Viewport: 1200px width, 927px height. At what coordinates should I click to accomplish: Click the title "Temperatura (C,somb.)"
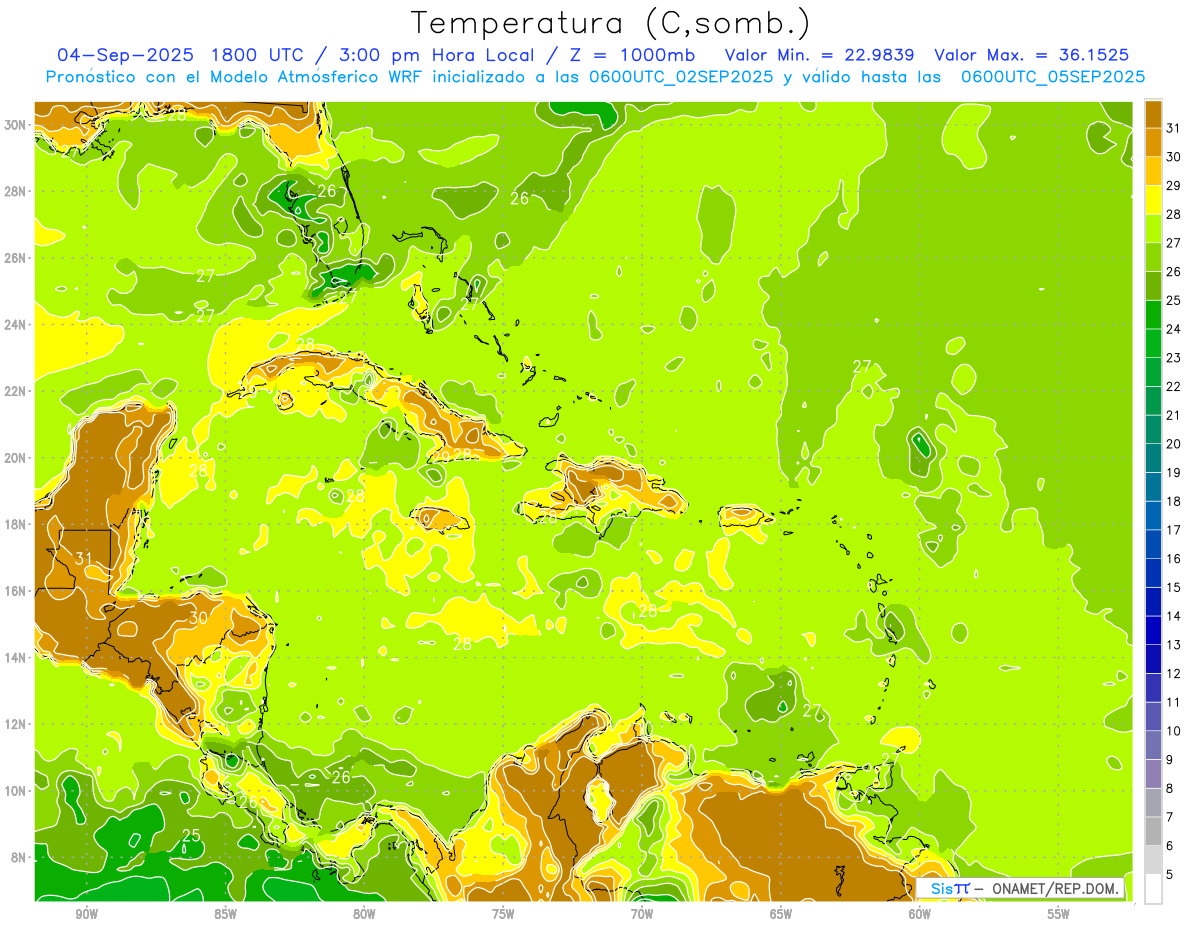point(611,23)
